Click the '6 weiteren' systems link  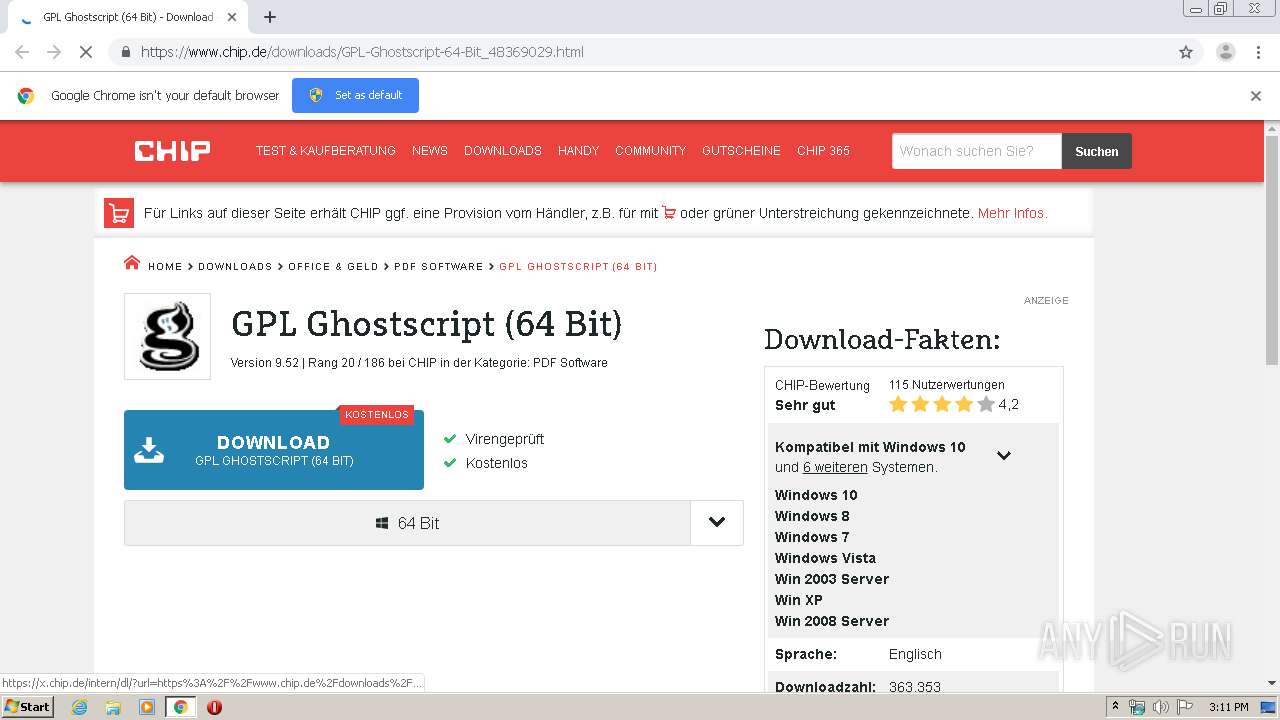coord(835,467)
